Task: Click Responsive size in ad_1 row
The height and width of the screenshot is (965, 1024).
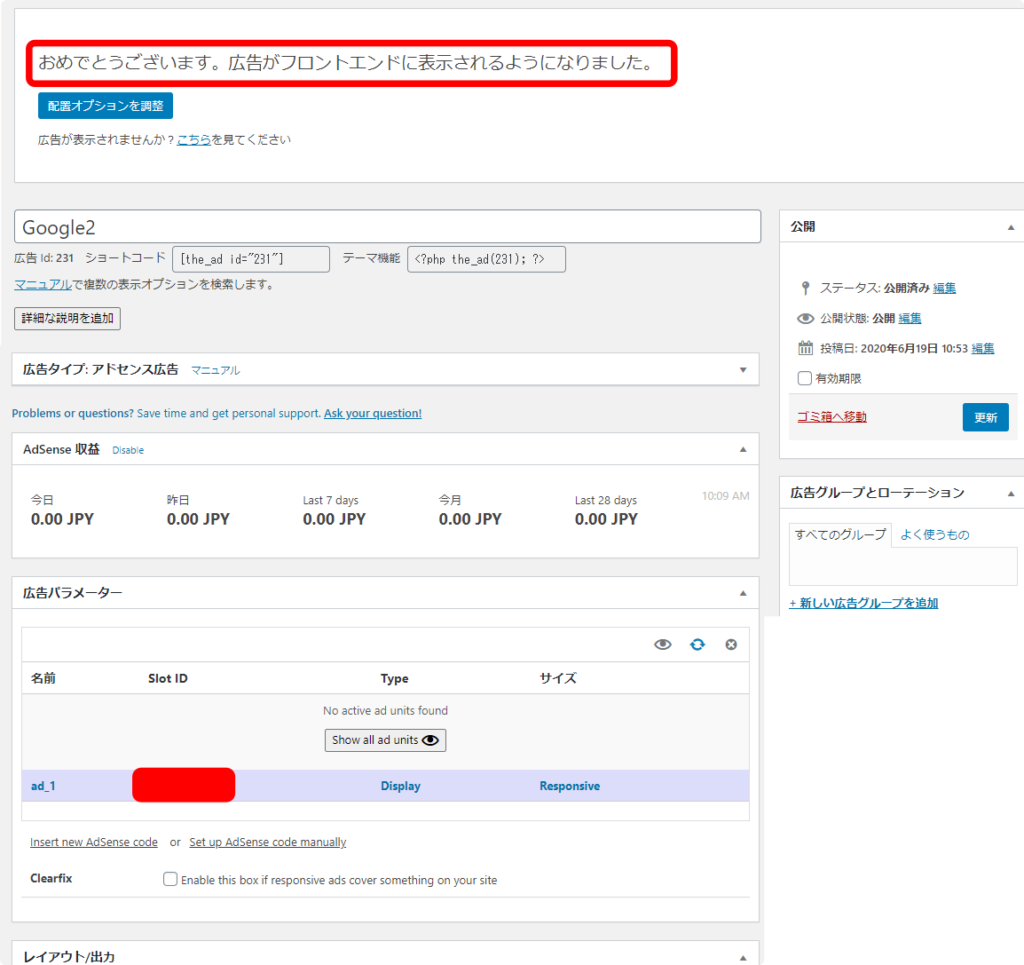Action: tap(569, 786)
